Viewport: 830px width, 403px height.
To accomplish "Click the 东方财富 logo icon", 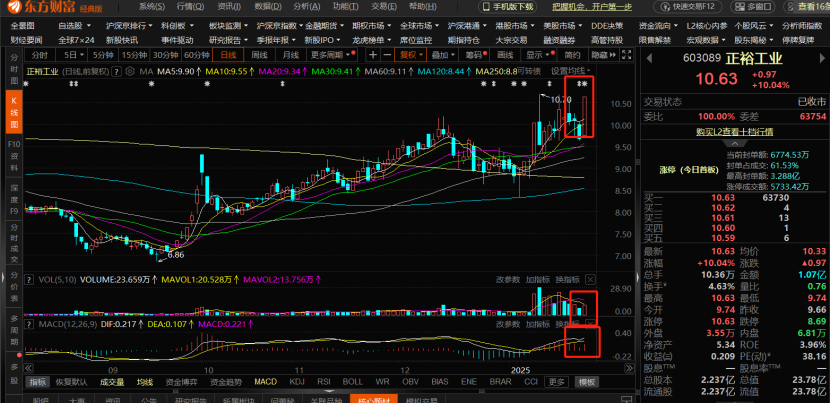I will [x=14, y=7].
